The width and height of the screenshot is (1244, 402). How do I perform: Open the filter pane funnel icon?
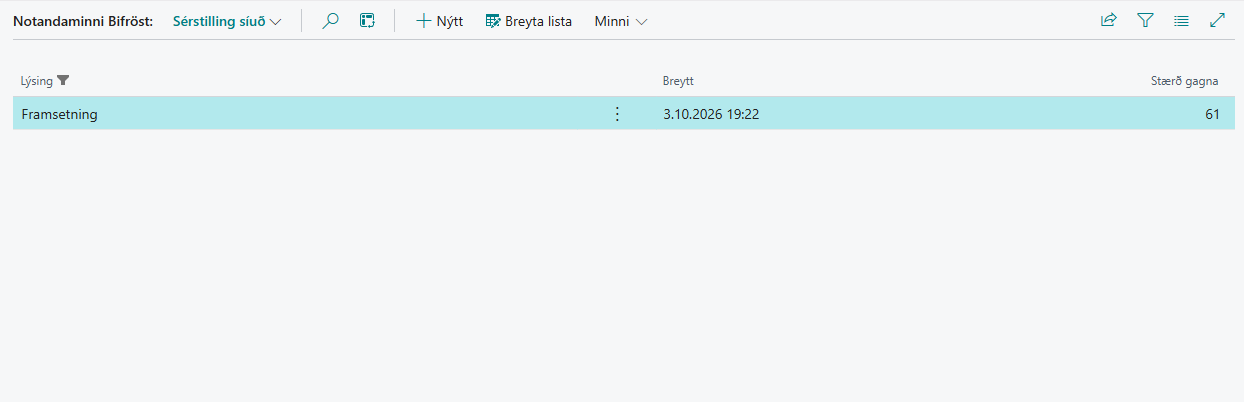tap(1145, 20)
